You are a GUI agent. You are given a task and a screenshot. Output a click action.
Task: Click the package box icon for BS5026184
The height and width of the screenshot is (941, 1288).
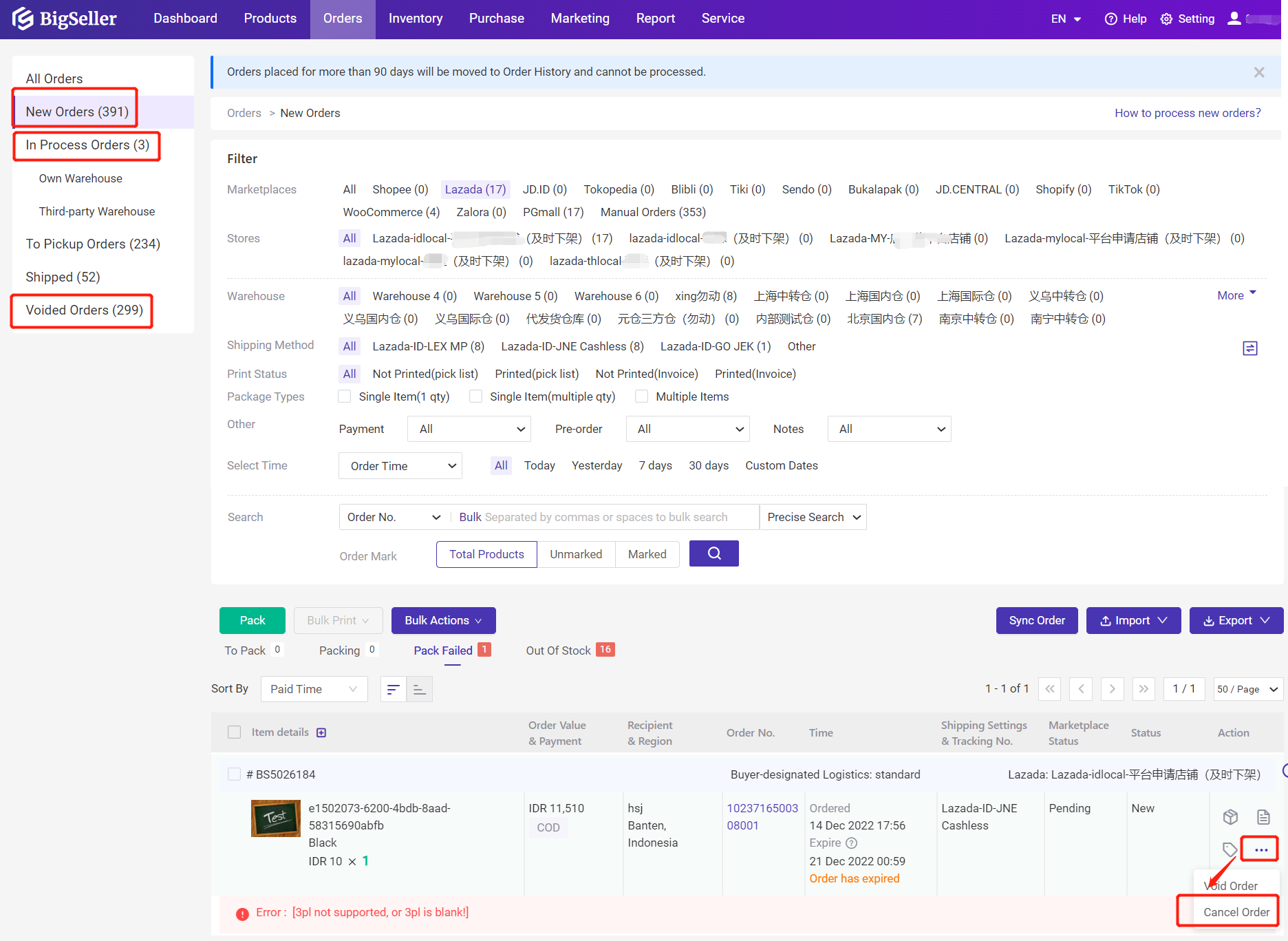coord(1231,817)
